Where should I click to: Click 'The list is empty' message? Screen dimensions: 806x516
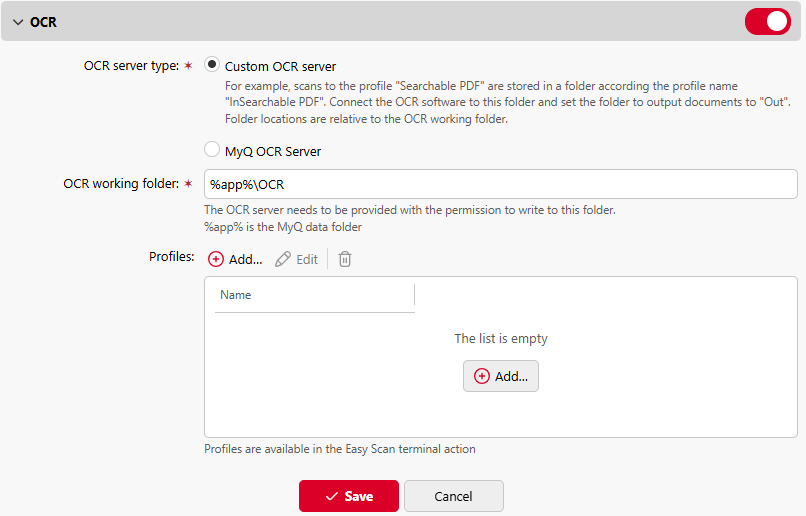(501, 339)
